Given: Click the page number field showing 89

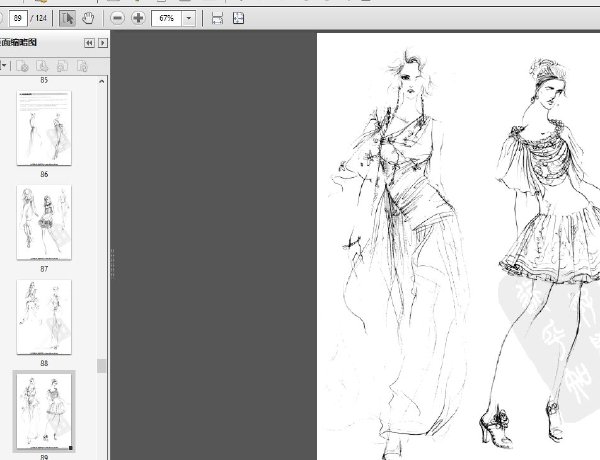Looking at the screenshot, I should click(18, 18).
